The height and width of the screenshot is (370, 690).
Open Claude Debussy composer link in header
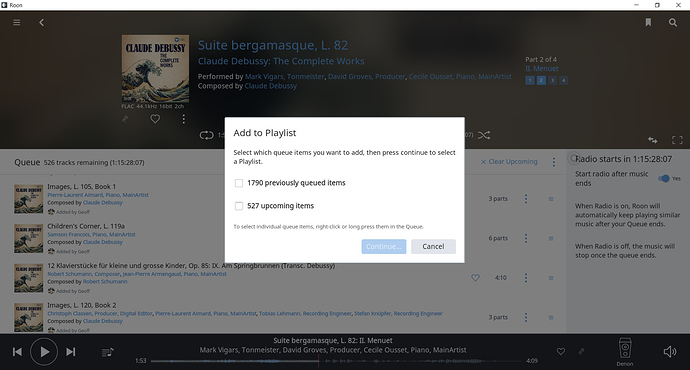(x=271, y=86)
